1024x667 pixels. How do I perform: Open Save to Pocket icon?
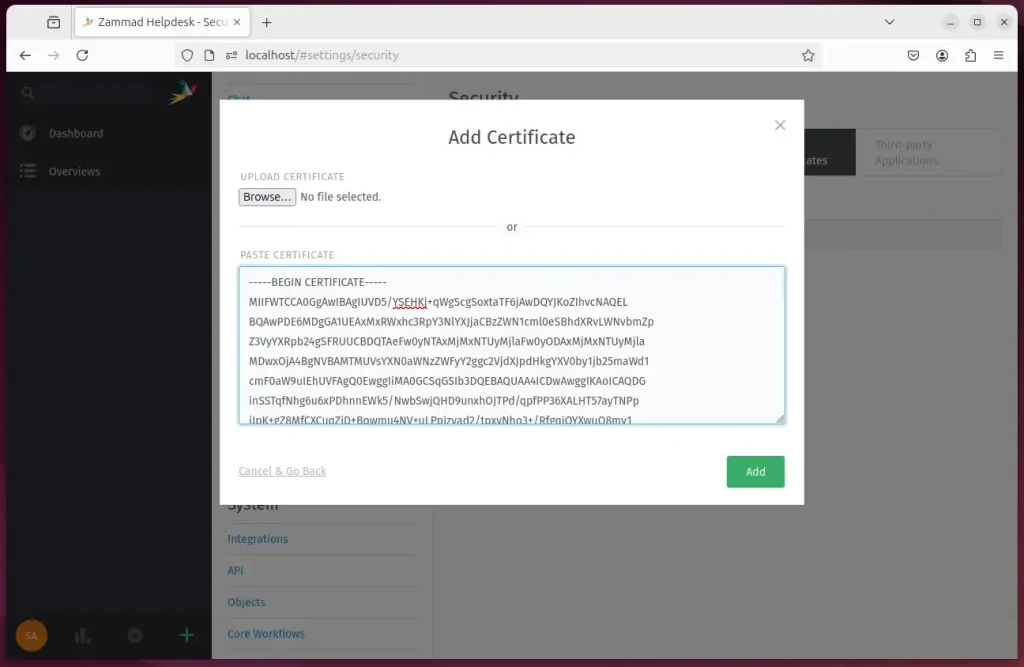pyautogui.click(x=913, y=56)
